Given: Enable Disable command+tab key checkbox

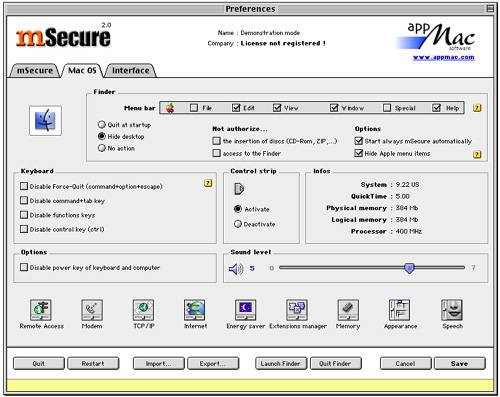Looking at the screenshot, I should pyautogui.click(x=24, y=200).
